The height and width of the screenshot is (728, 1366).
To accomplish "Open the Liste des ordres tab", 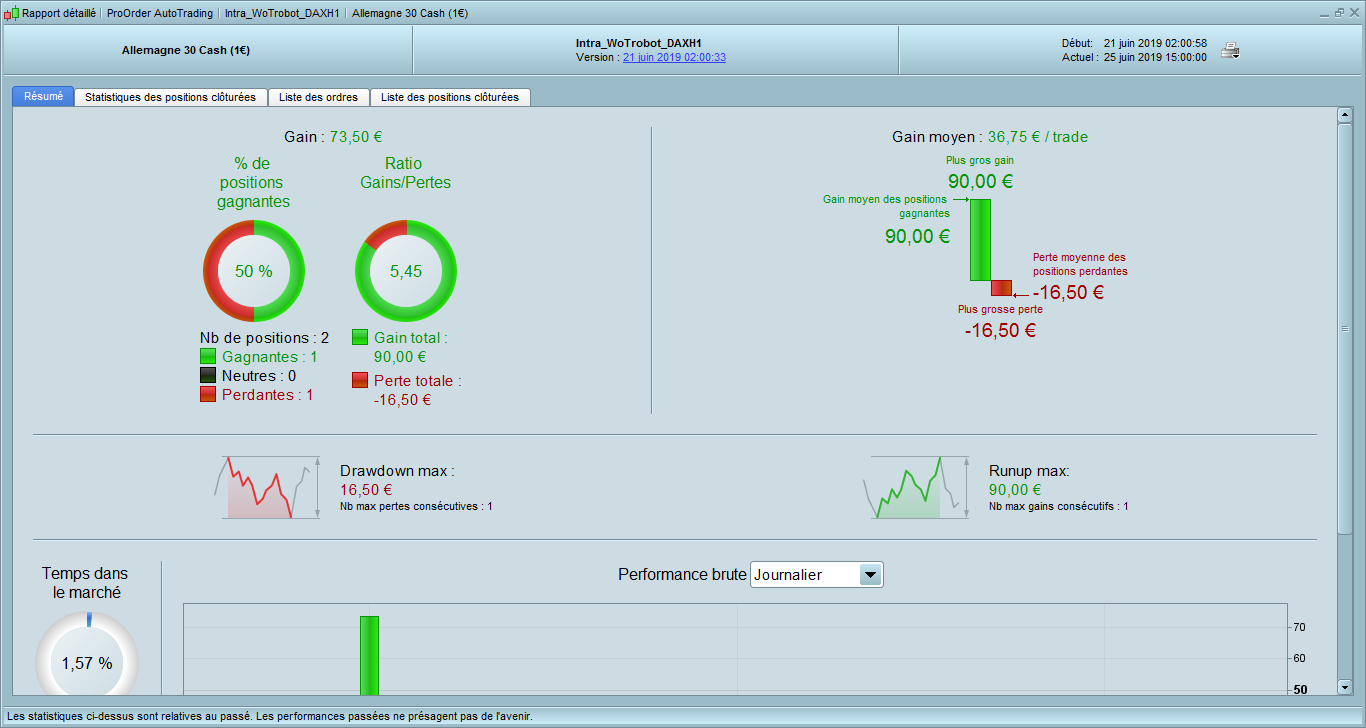I will (319, 97).
